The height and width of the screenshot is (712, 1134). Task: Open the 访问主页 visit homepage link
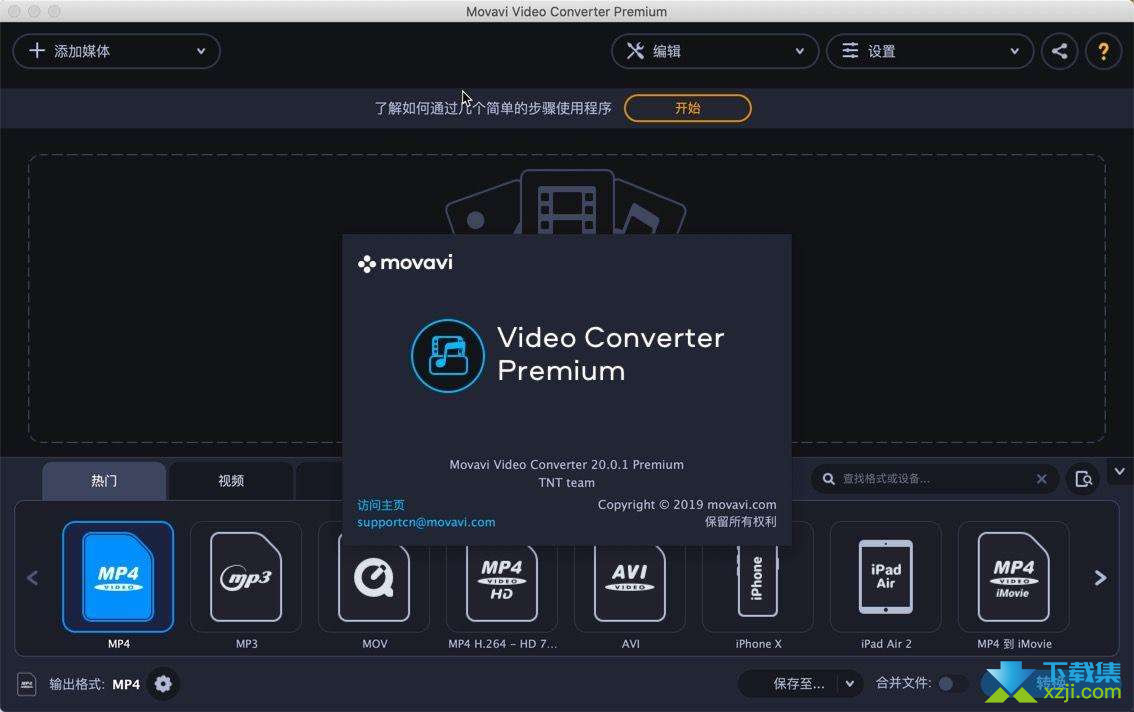(x=381, y=505)
